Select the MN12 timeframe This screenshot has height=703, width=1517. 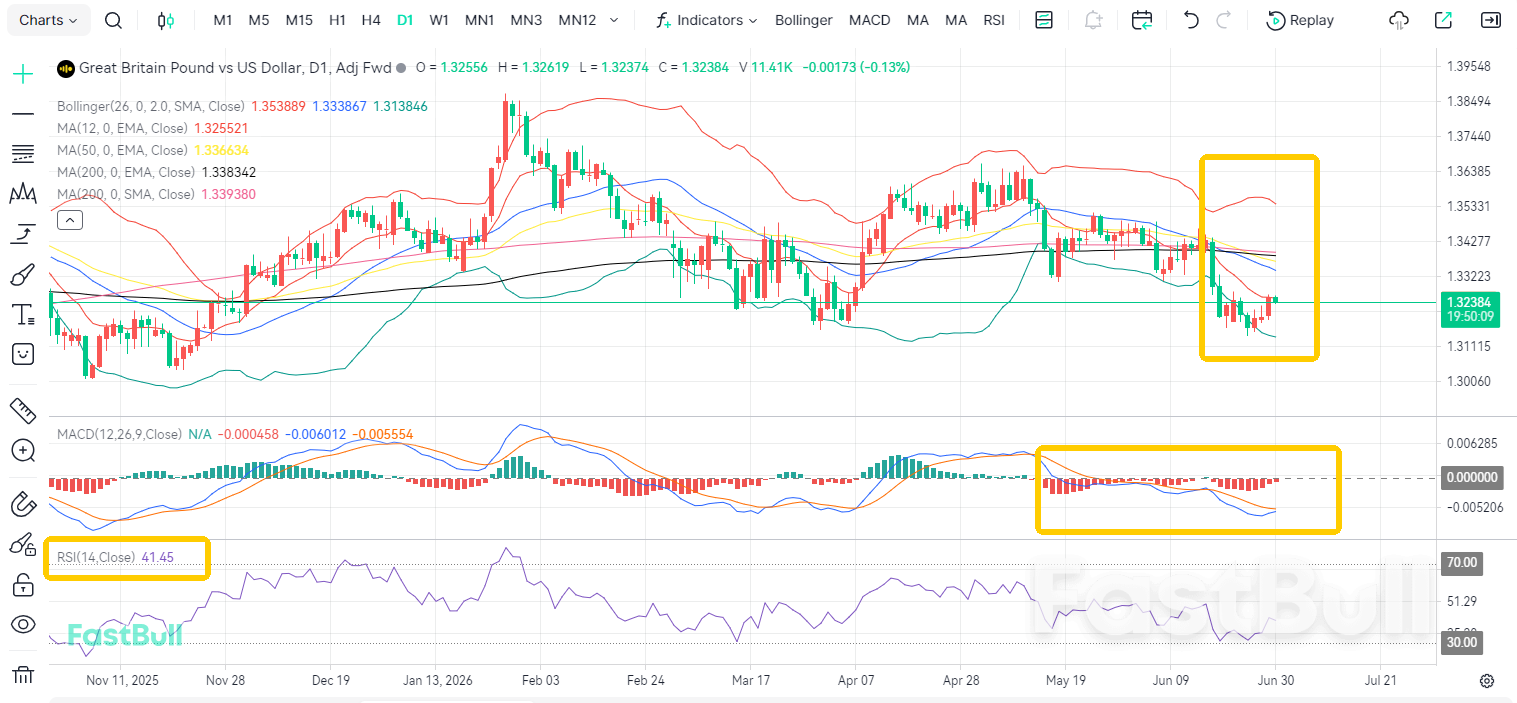coord(577,20)
